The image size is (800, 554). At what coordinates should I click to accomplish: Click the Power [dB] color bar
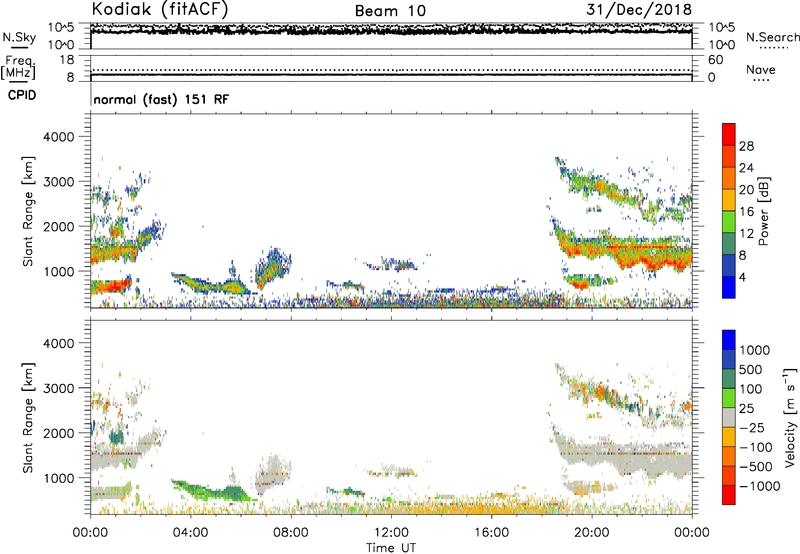click(x=729, y=211)
